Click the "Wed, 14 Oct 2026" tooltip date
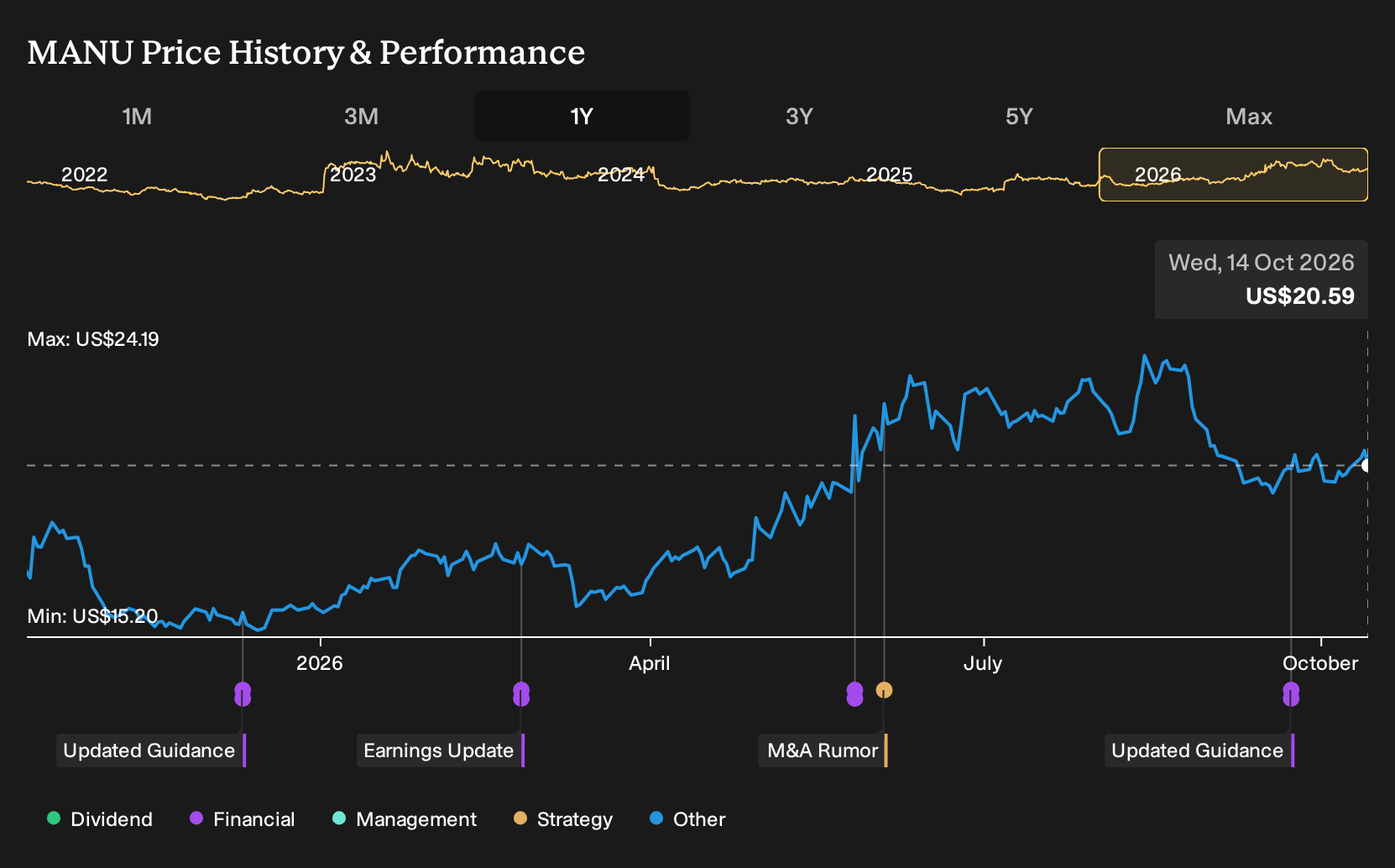Screen dimensions: 1395x868 [1262, 263]
